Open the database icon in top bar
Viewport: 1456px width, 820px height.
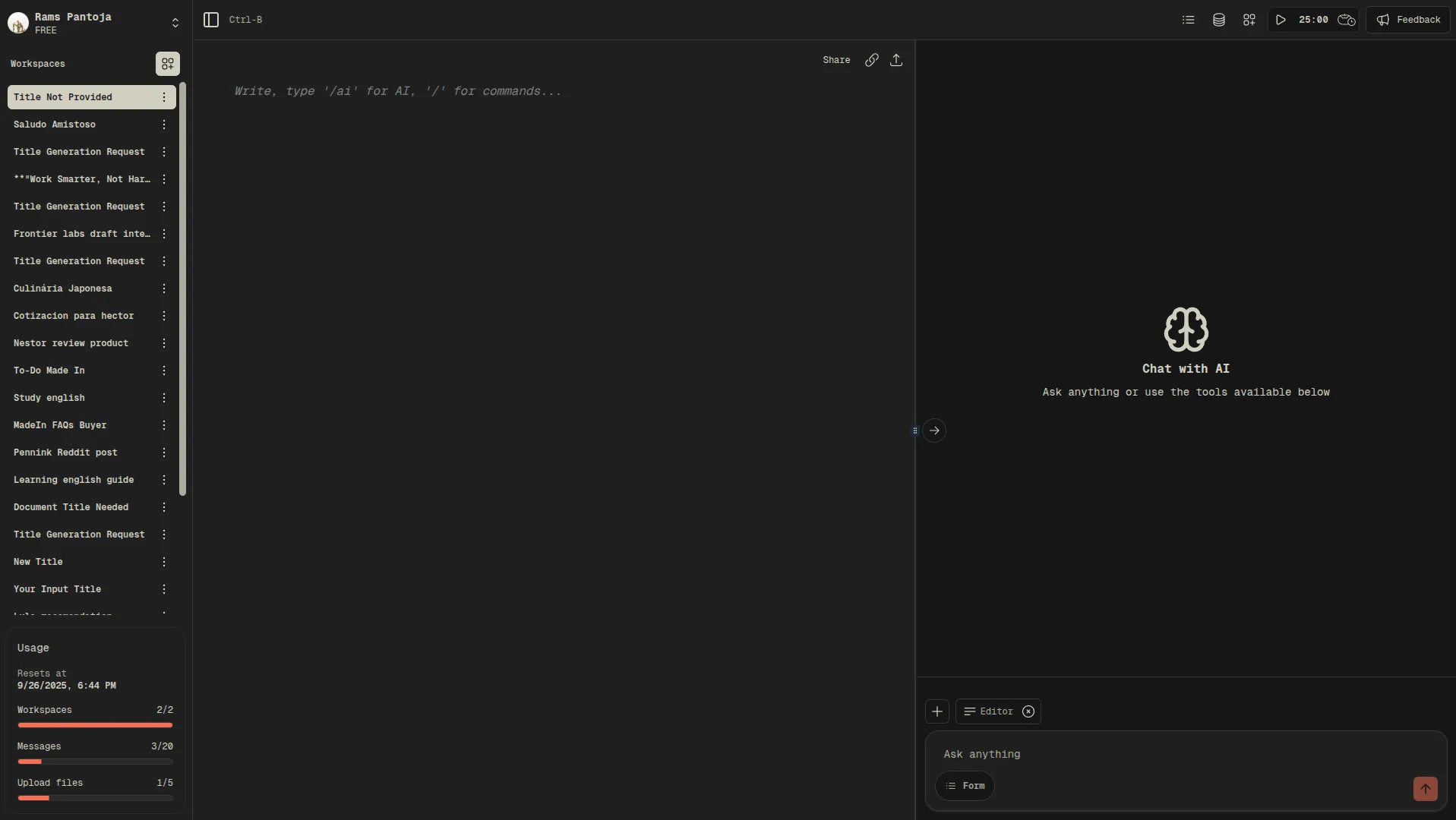(x=1218, y=20)
